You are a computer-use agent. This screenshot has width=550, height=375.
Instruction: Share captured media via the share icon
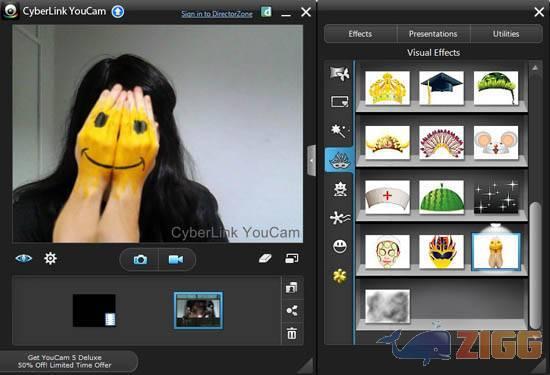(x=292, y=310)
